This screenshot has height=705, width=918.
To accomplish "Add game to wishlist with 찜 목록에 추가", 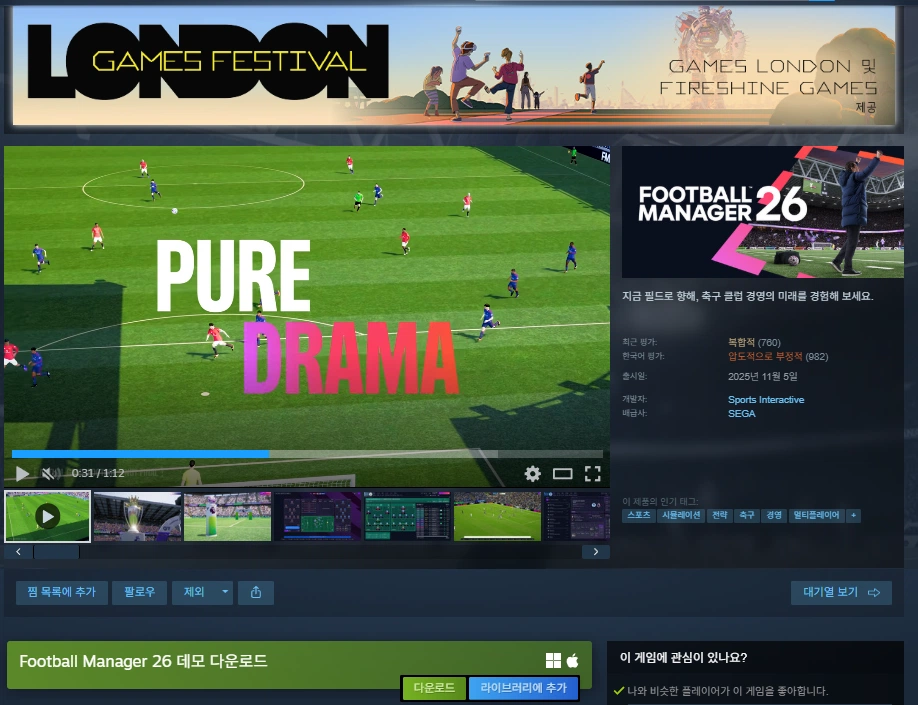I will (61, 592).
